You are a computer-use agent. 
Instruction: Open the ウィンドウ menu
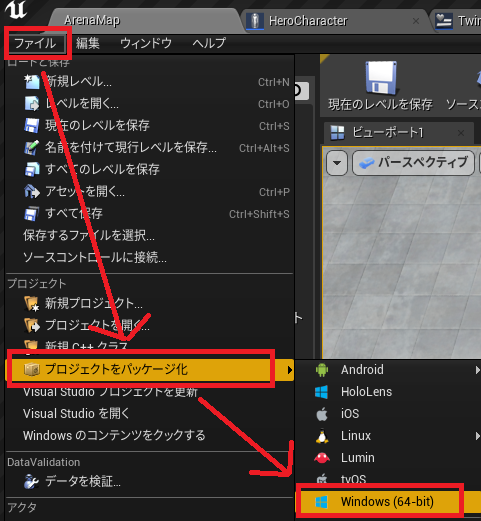click(x=146, y=43)
